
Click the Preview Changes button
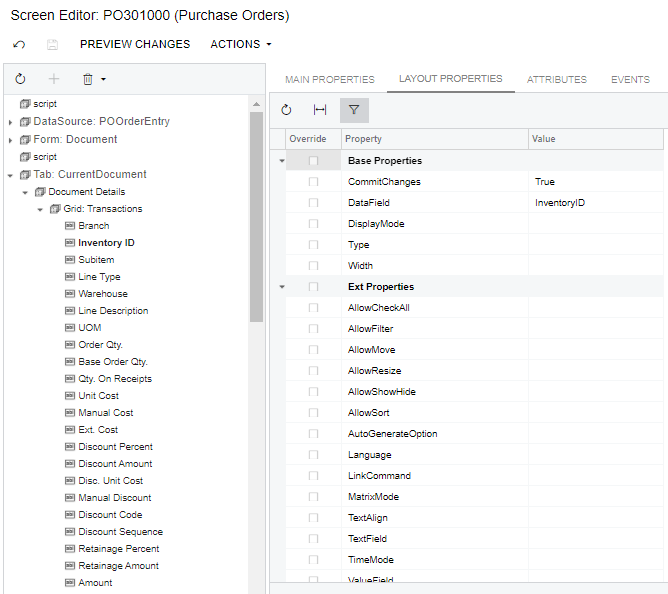click(135, 45)
